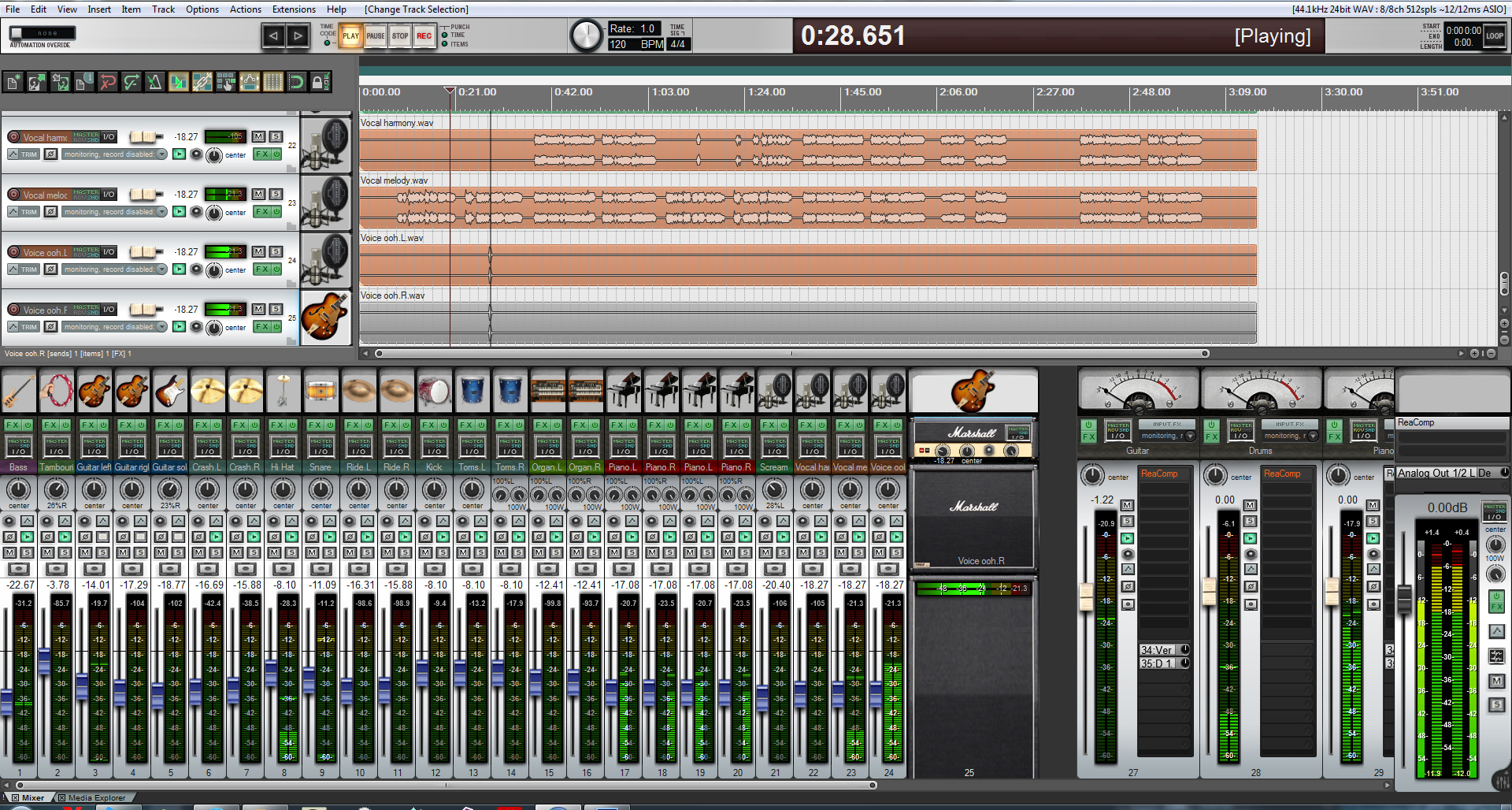Toggle the grid lines toolbar icon

272,82
